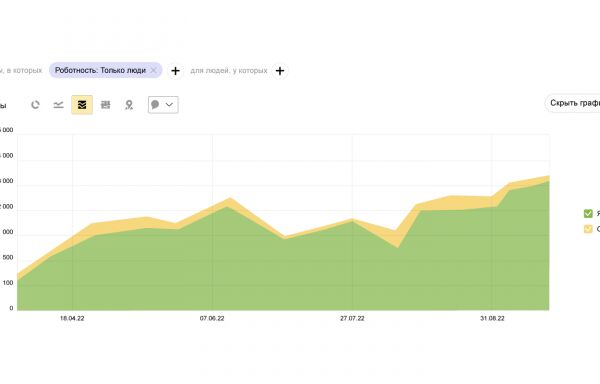Switch to the pie chart view
Screen dimensions: 600x384
(35, 105)
